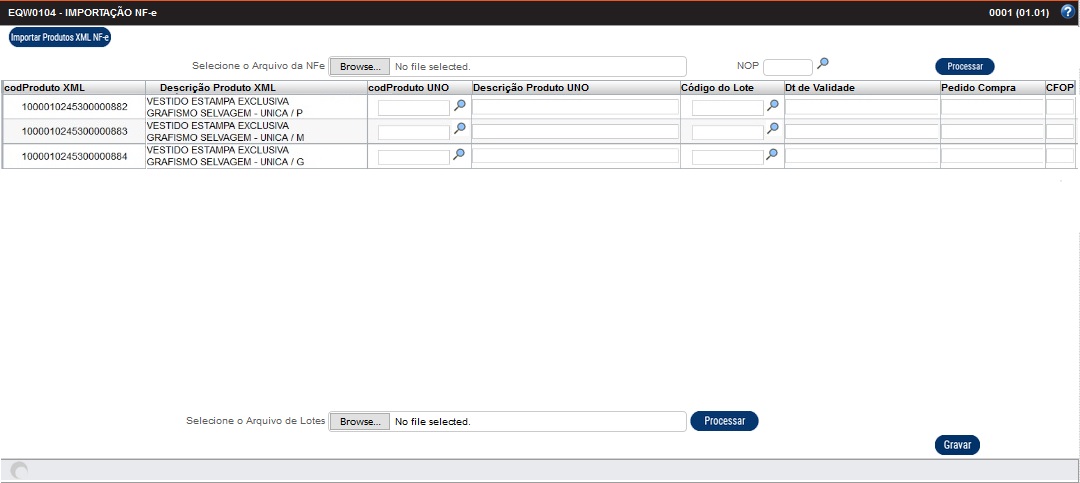Click Processar beside the Lotes file selector
Image resolution: width=1080 pixels, height=483 pixels.
(724, 421)
